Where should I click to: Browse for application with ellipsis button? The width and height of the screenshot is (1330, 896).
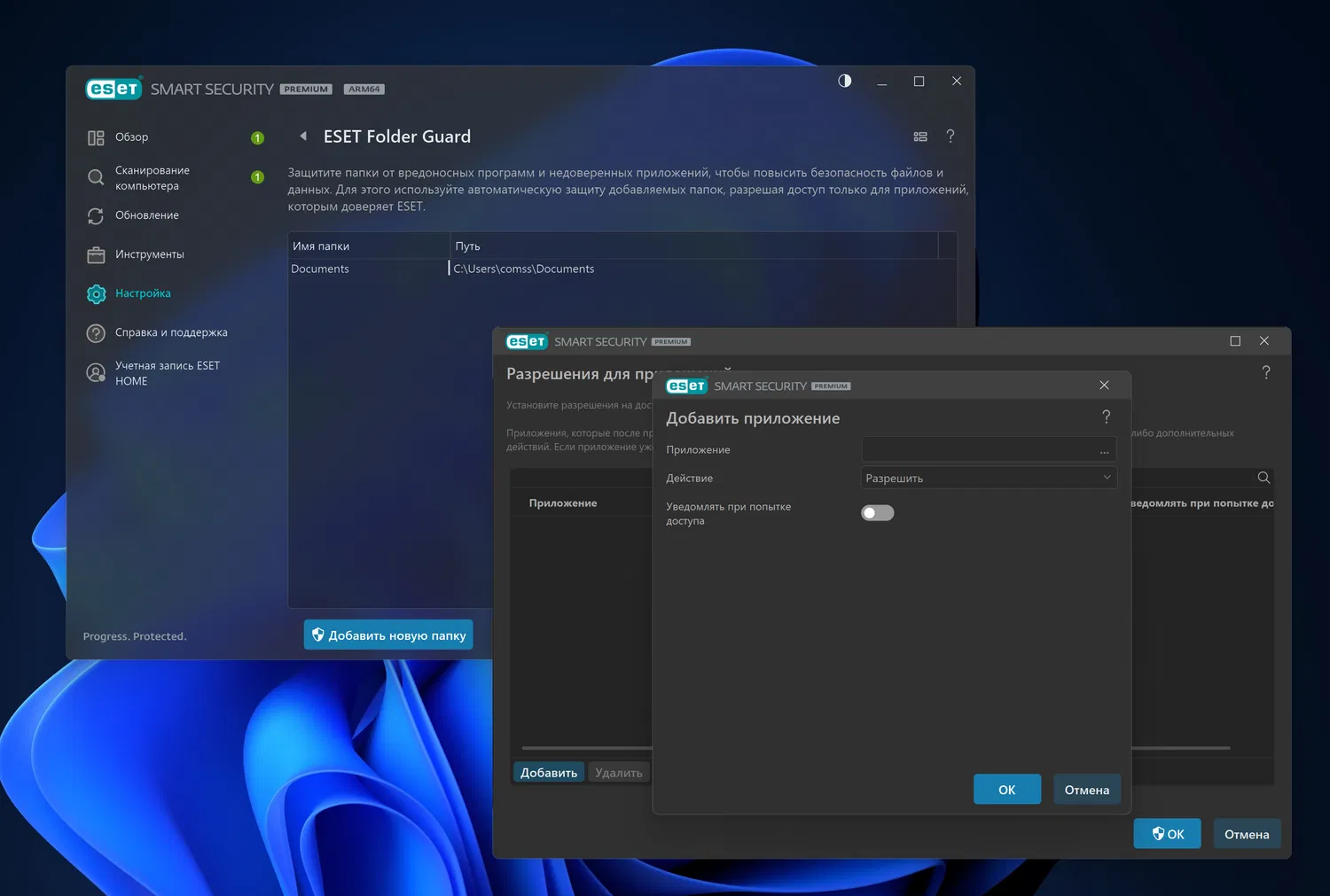click(1104, 450)
